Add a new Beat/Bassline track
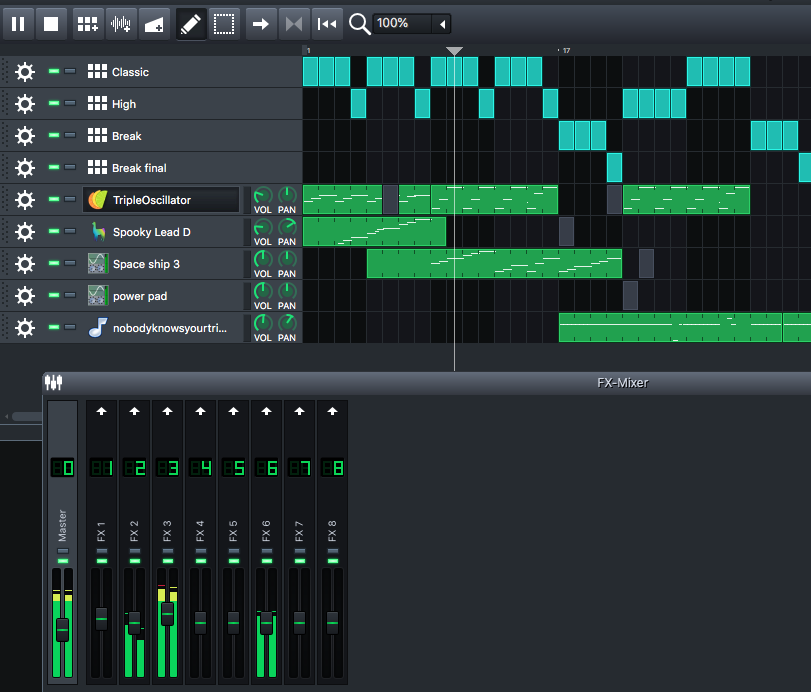811x692 pixels. pyautogui.click(x=88, y=23)
